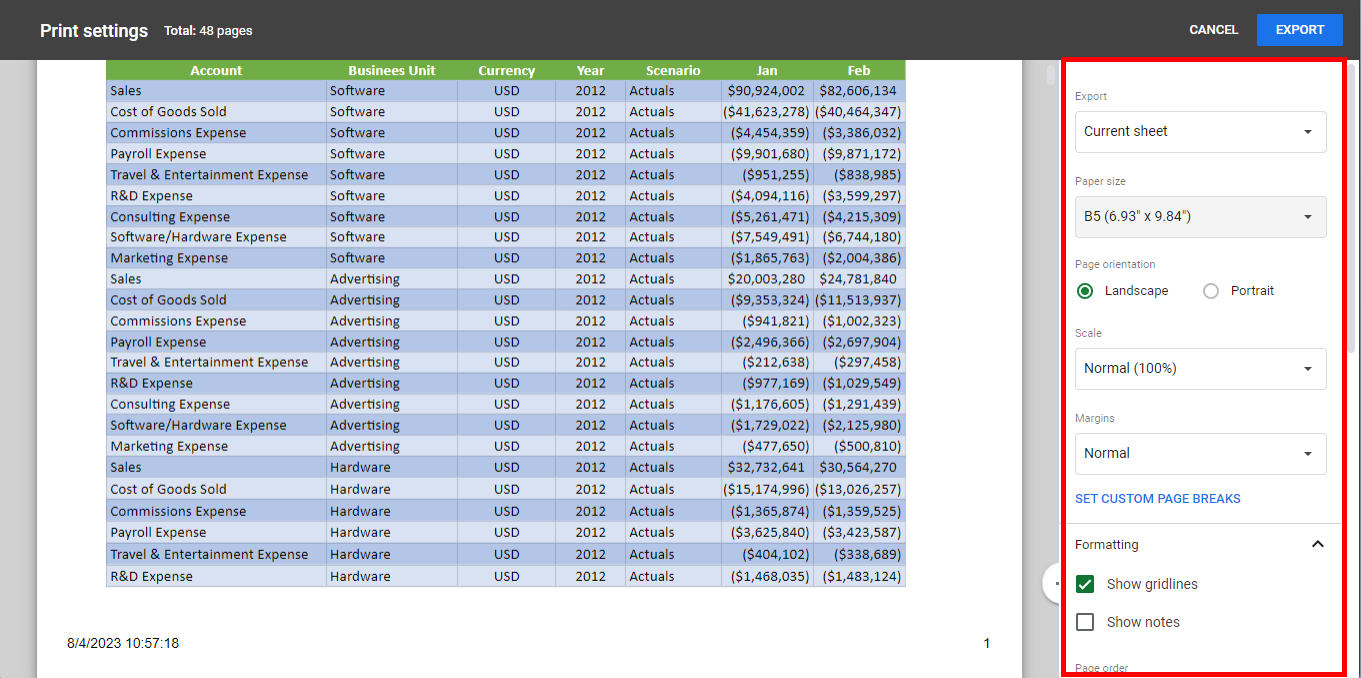The image size is (1361, 678).
Task: Enable the Show notes checkbox
Action: tap(1085, 622)
